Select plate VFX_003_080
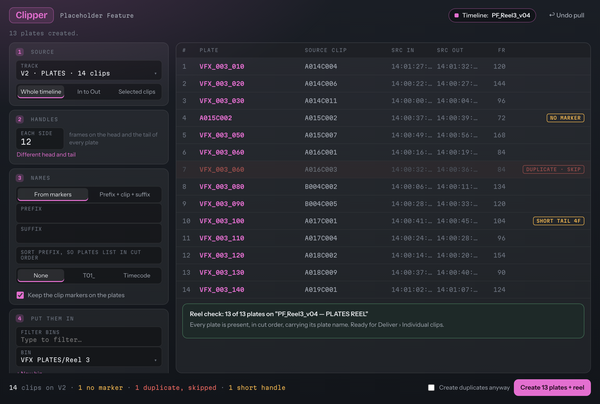The width and height of the screenshot is (600, 404). 222,187
